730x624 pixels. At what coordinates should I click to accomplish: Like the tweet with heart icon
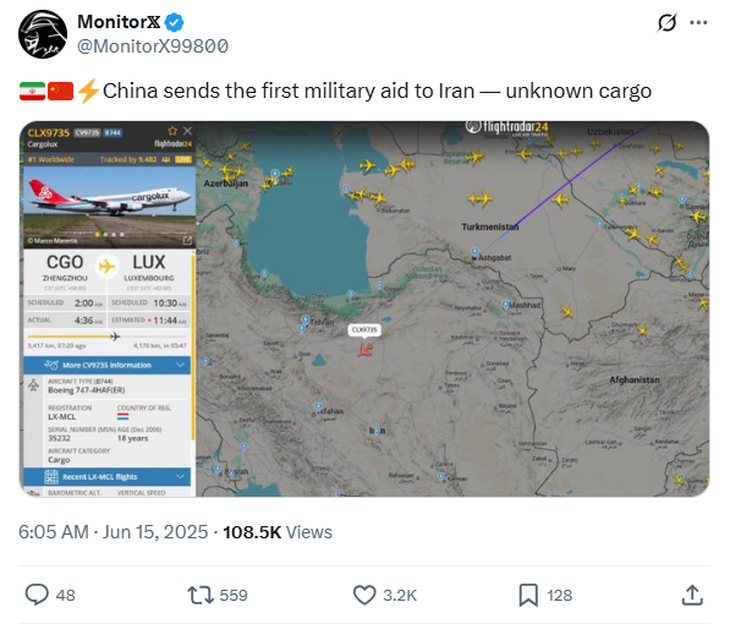click(364, 595)
